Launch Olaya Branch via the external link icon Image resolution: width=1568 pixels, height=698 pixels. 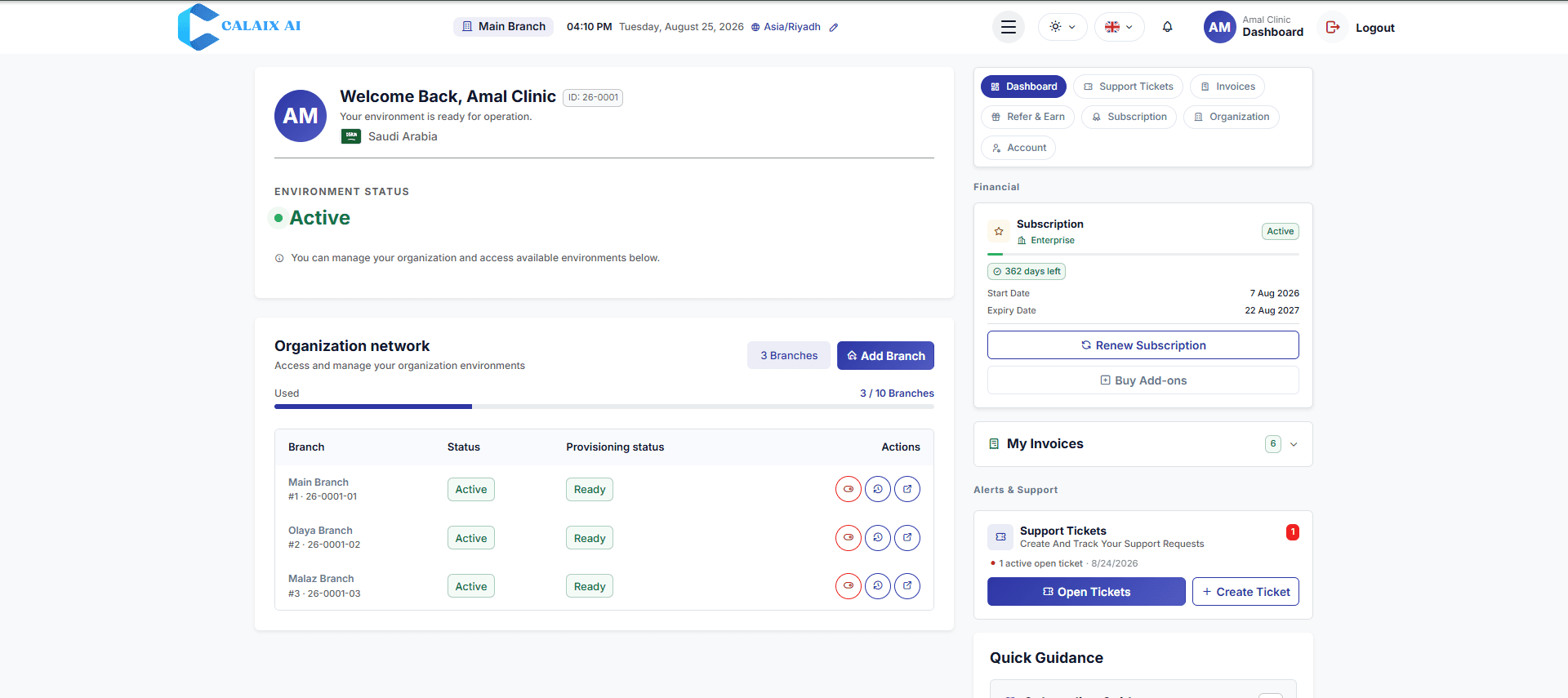click(907, 537)
